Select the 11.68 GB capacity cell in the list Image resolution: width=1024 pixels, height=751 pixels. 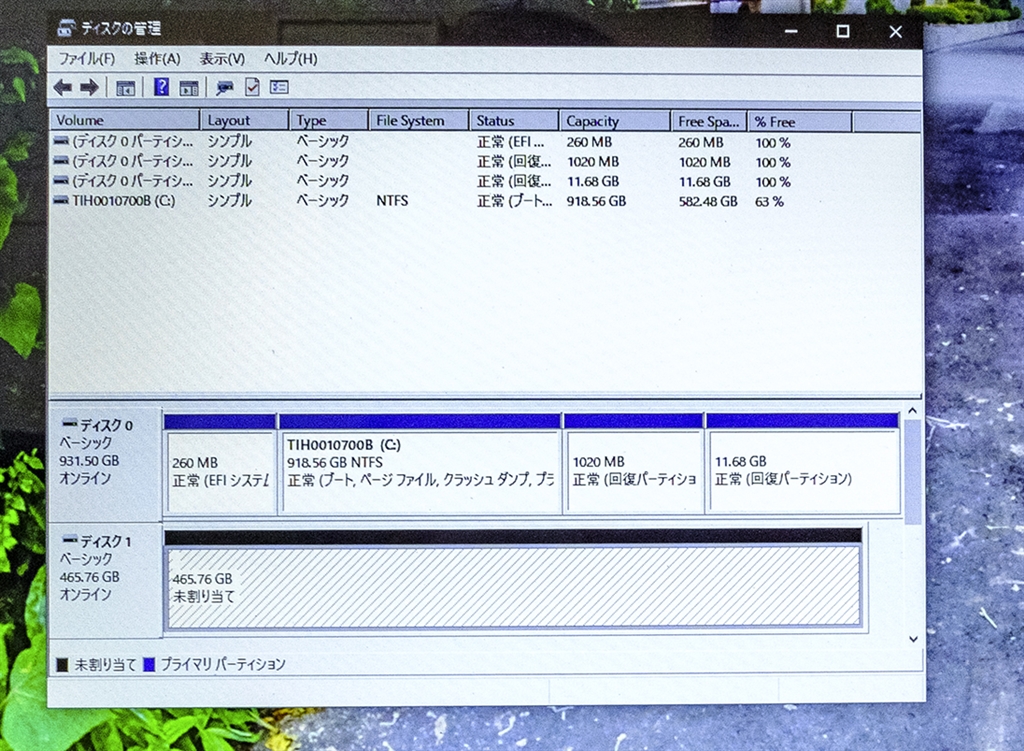point(593,181)
